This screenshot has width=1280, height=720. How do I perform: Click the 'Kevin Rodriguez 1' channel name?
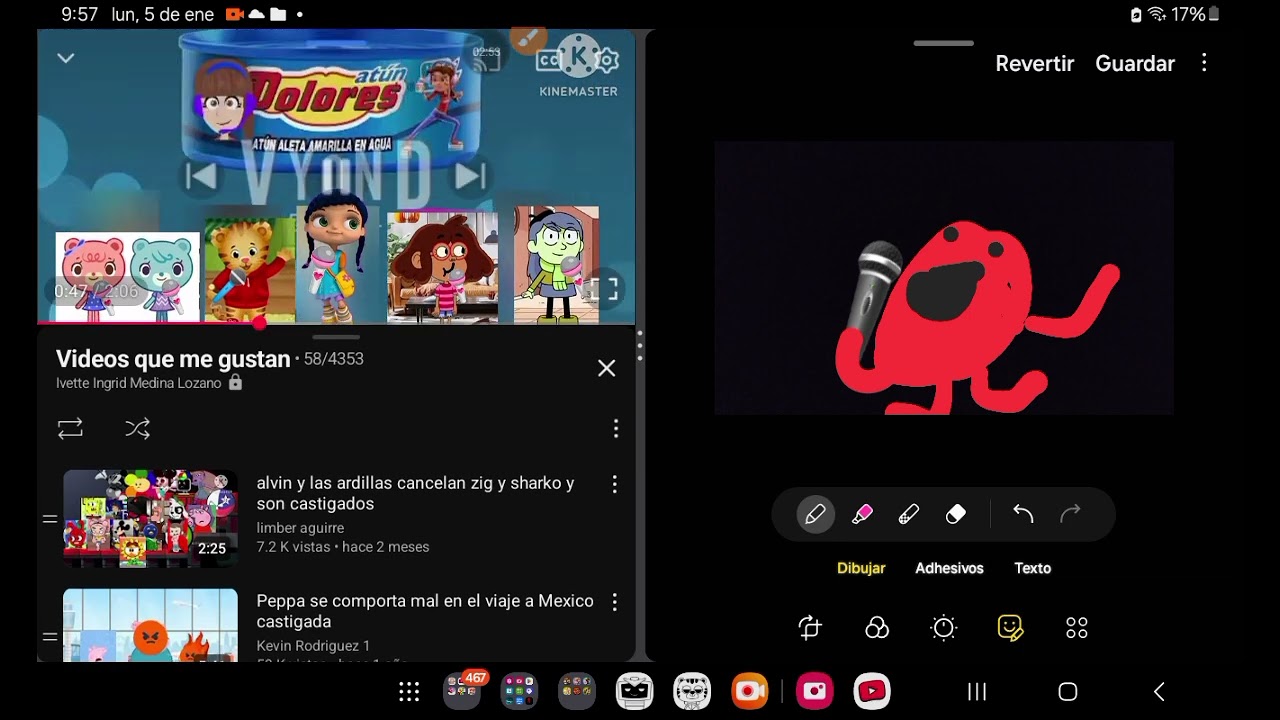tap(313, 646)
